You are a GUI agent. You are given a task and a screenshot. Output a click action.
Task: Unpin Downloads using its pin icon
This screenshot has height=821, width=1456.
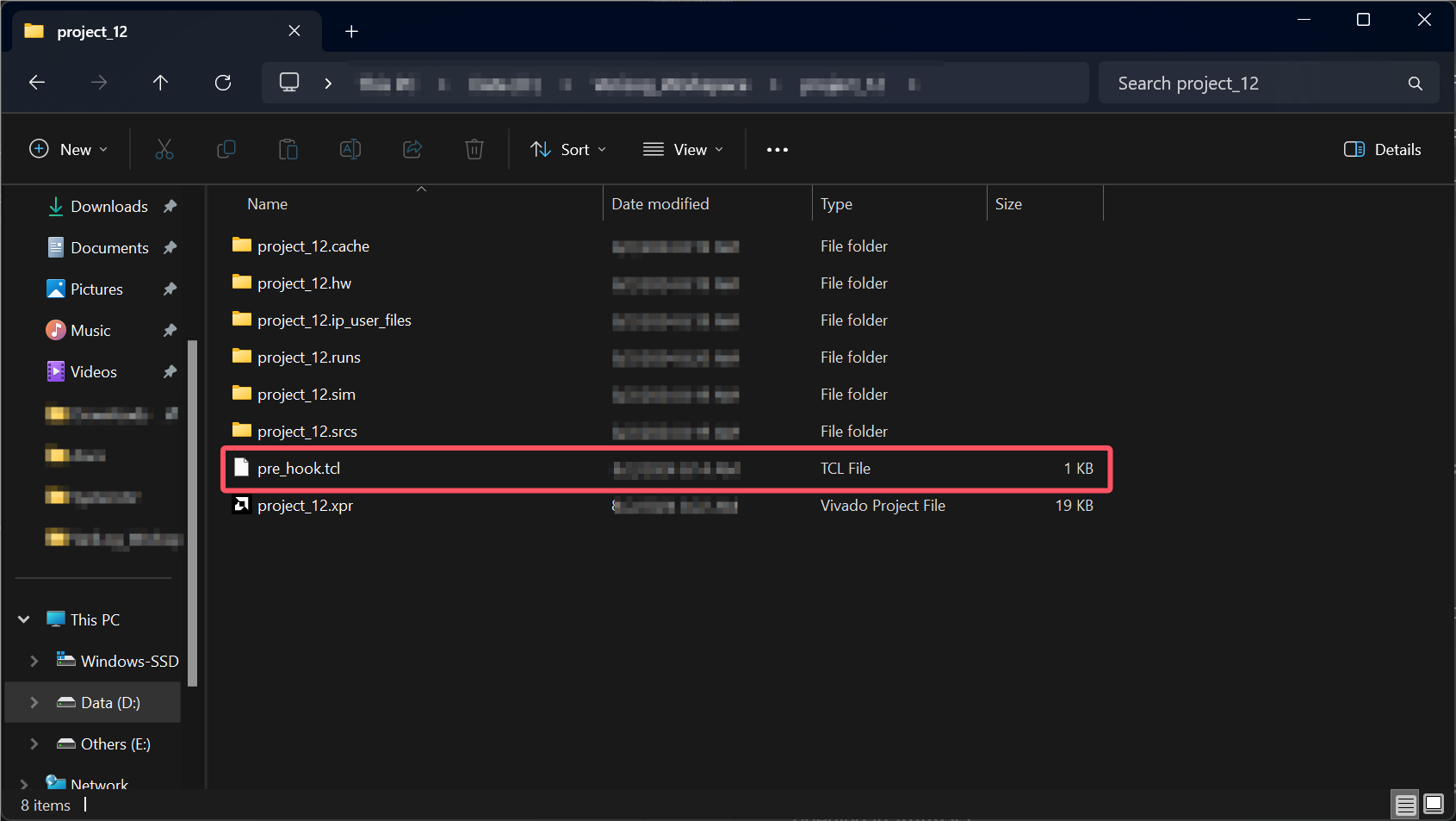(170, 207)
